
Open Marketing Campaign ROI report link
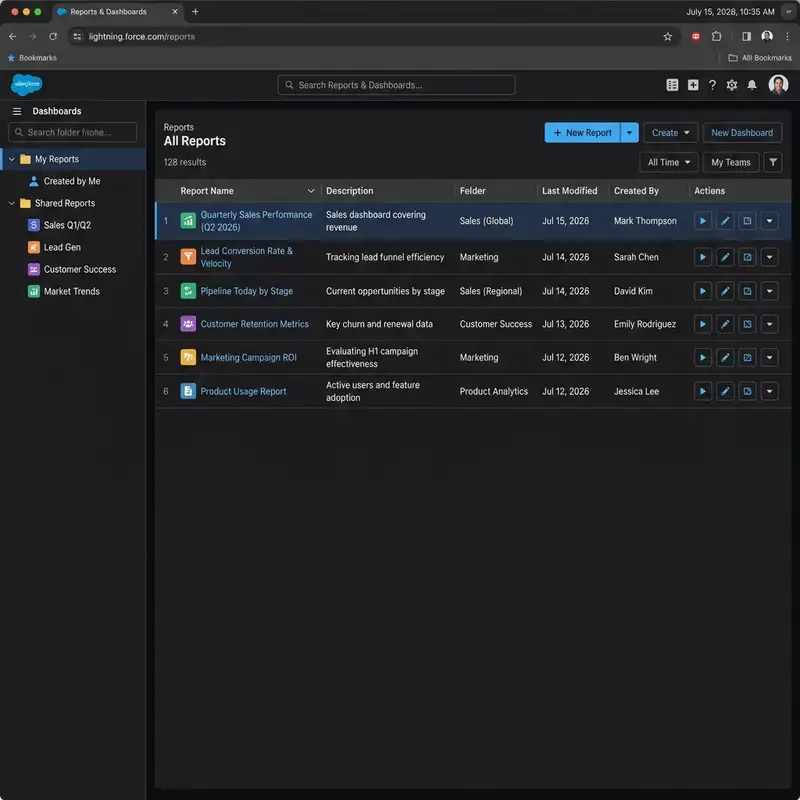click(248, 358)
